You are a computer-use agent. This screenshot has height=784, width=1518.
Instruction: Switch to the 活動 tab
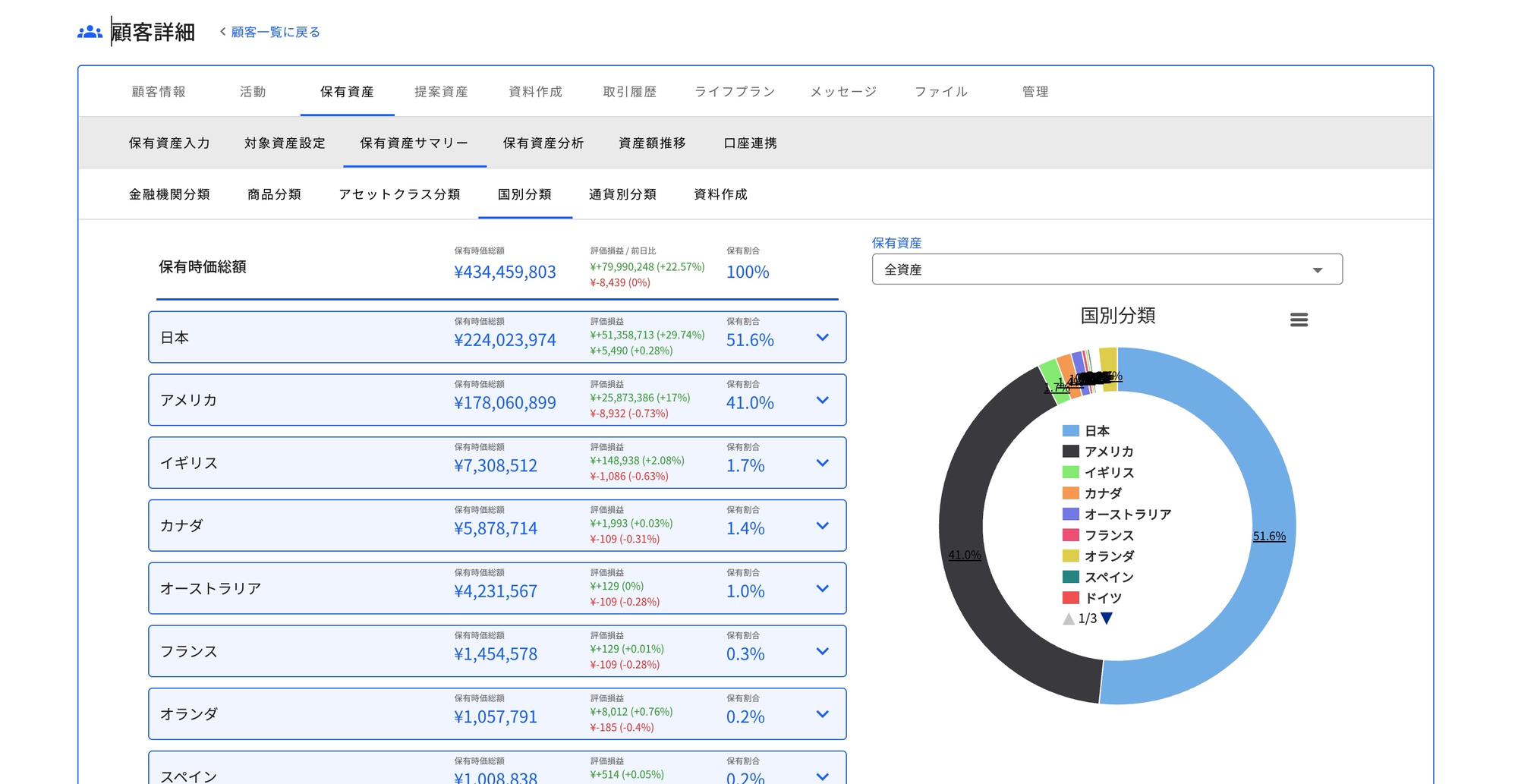click(x=253, y=92)
